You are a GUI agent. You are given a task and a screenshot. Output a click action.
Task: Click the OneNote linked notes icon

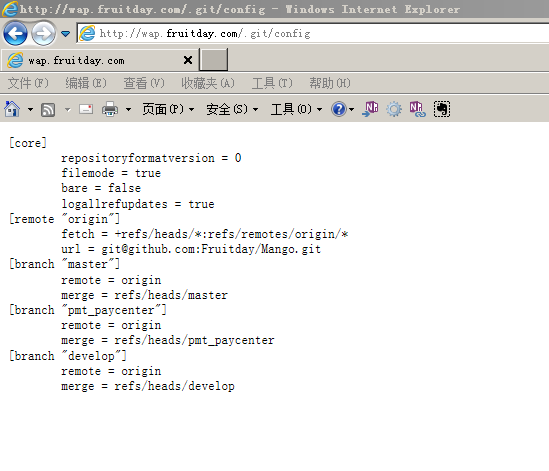tap(417, 109)
